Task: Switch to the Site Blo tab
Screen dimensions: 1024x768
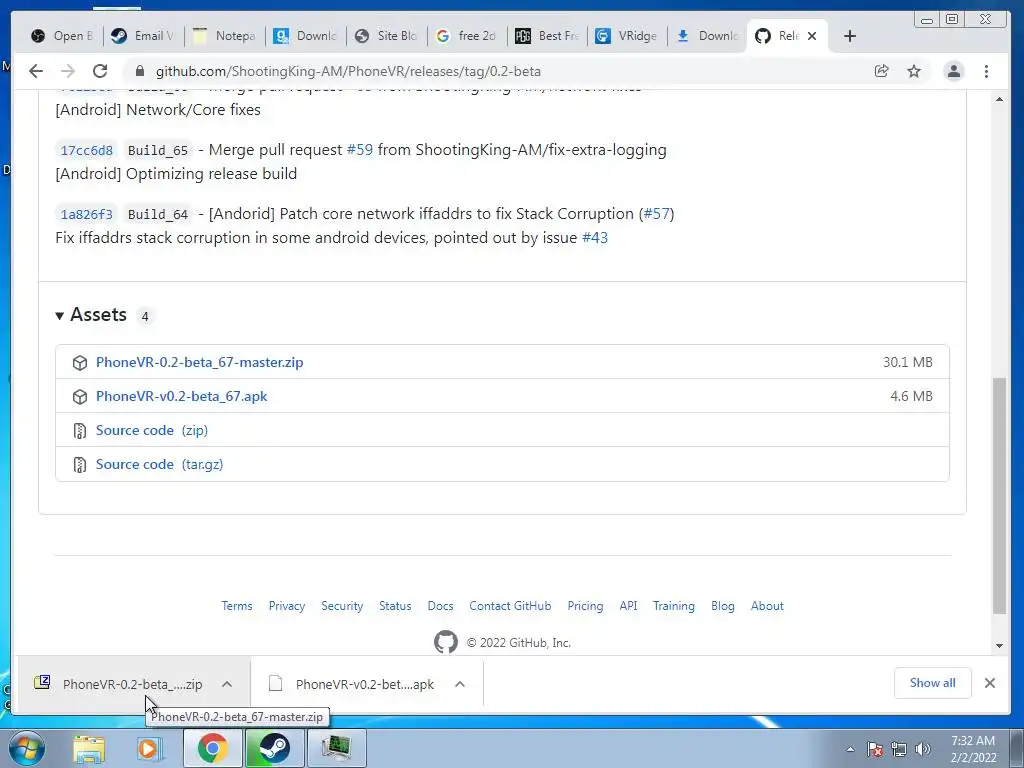Action: (x=386, y=36)
